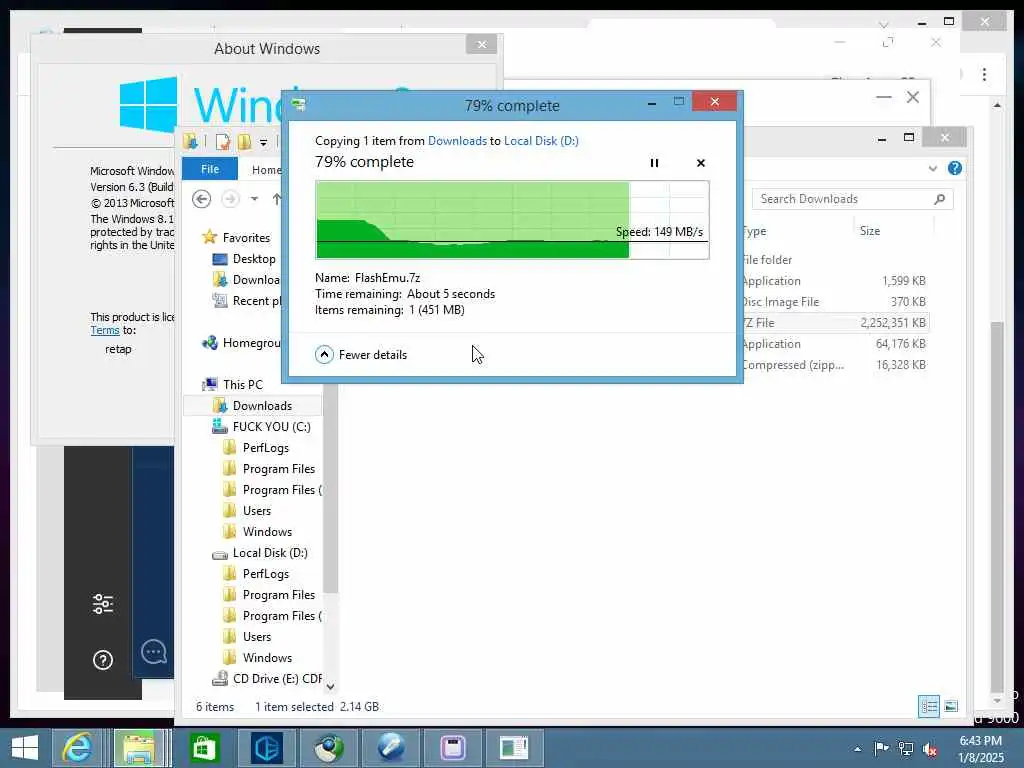Viewport: 1024px width, 768px height.
Task: Select the 64,176 KB Application row
Action: (x=835, y=344)
